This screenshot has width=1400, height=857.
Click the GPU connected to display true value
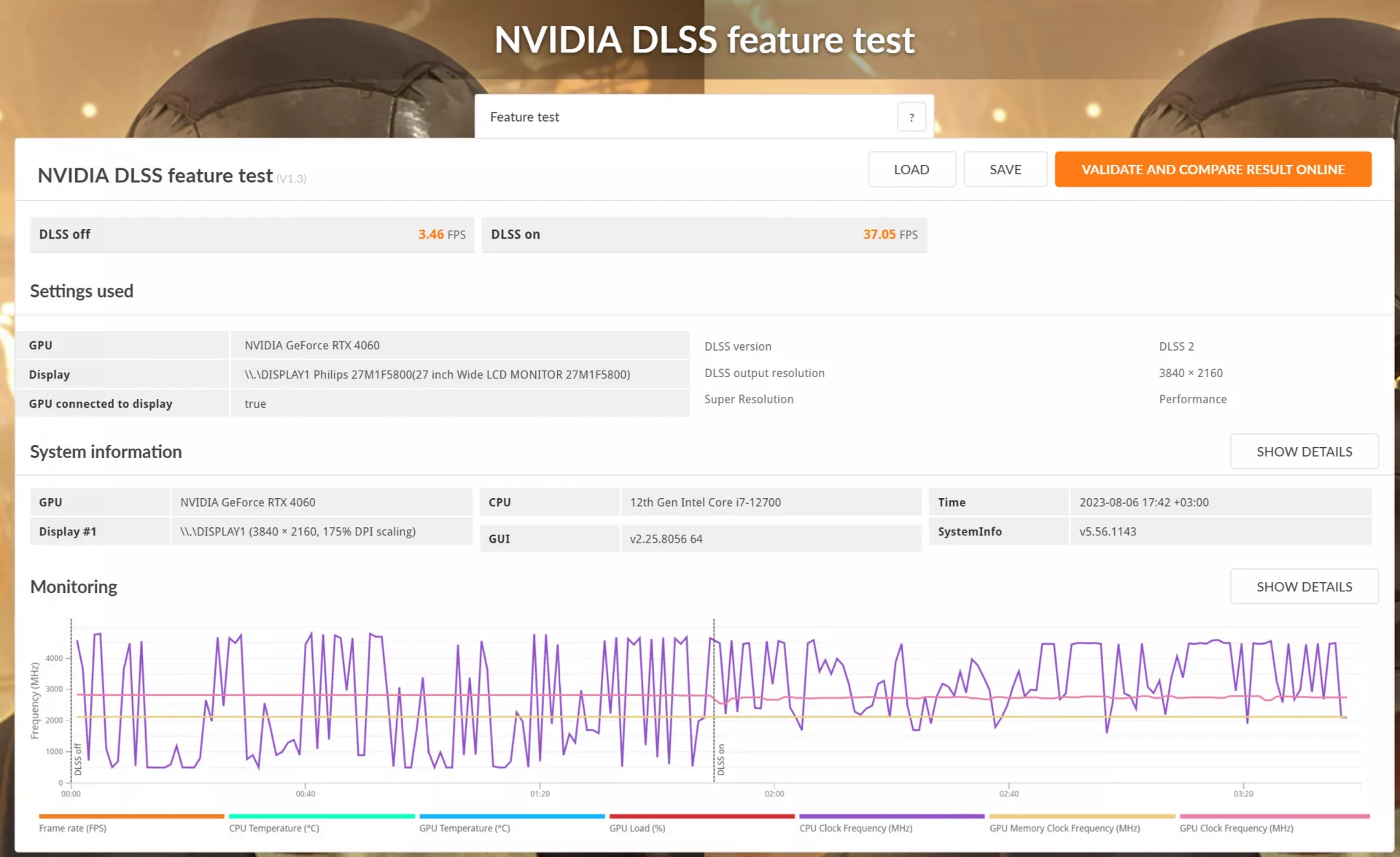(255, 403)
